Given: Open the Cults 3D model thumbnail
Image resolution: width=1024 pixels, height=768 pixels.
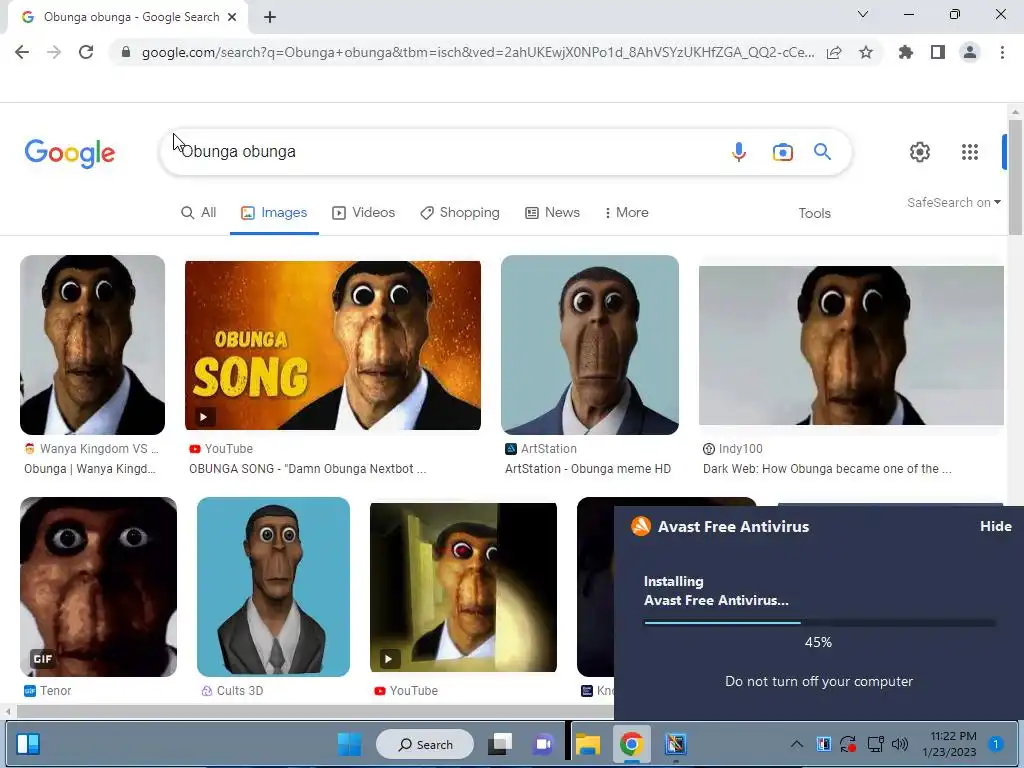Looking at the screenshot, I should pyautogui.click(x=273, y=586).
